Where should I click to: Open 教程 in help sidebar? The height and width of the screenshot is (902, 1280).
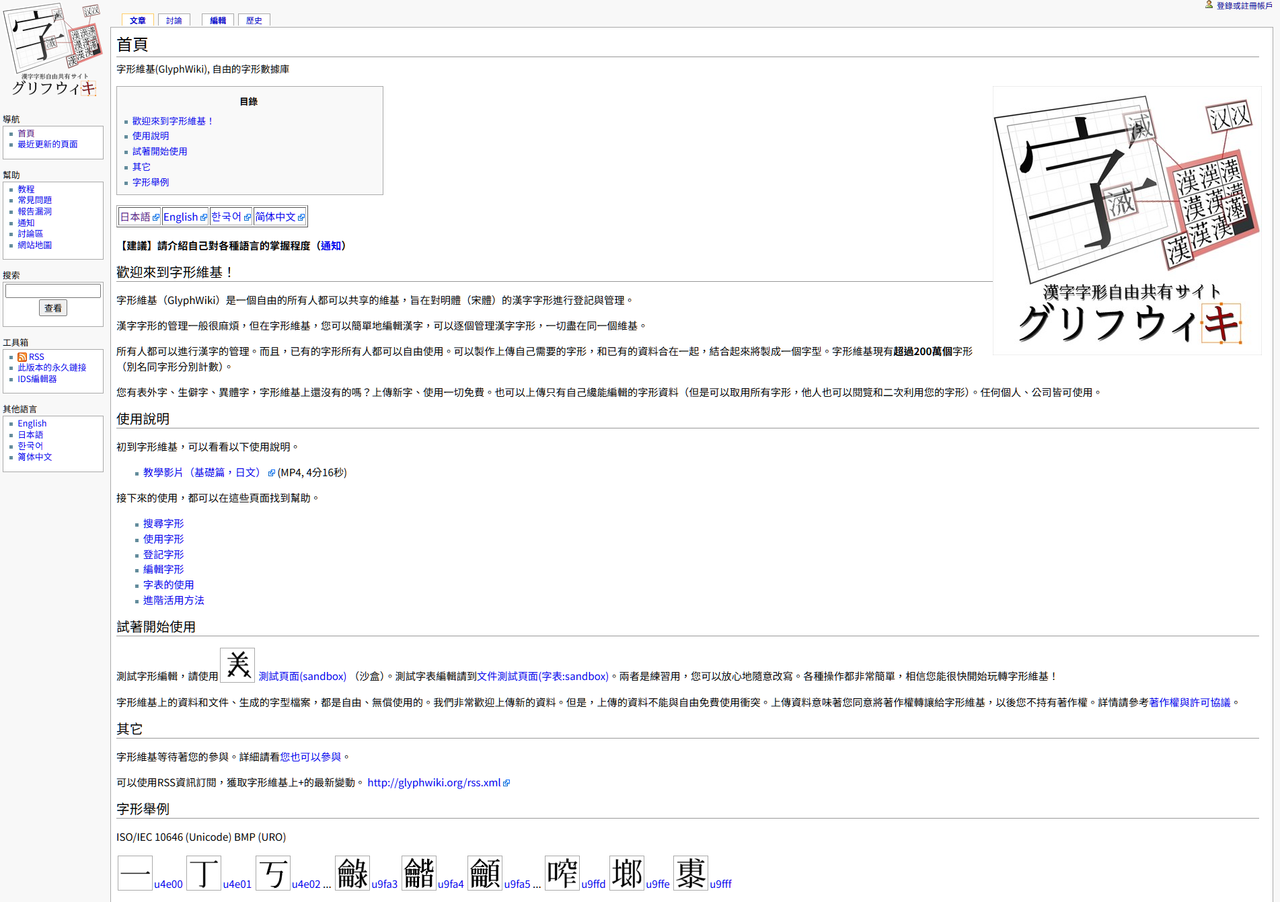[x=26, y=189]
